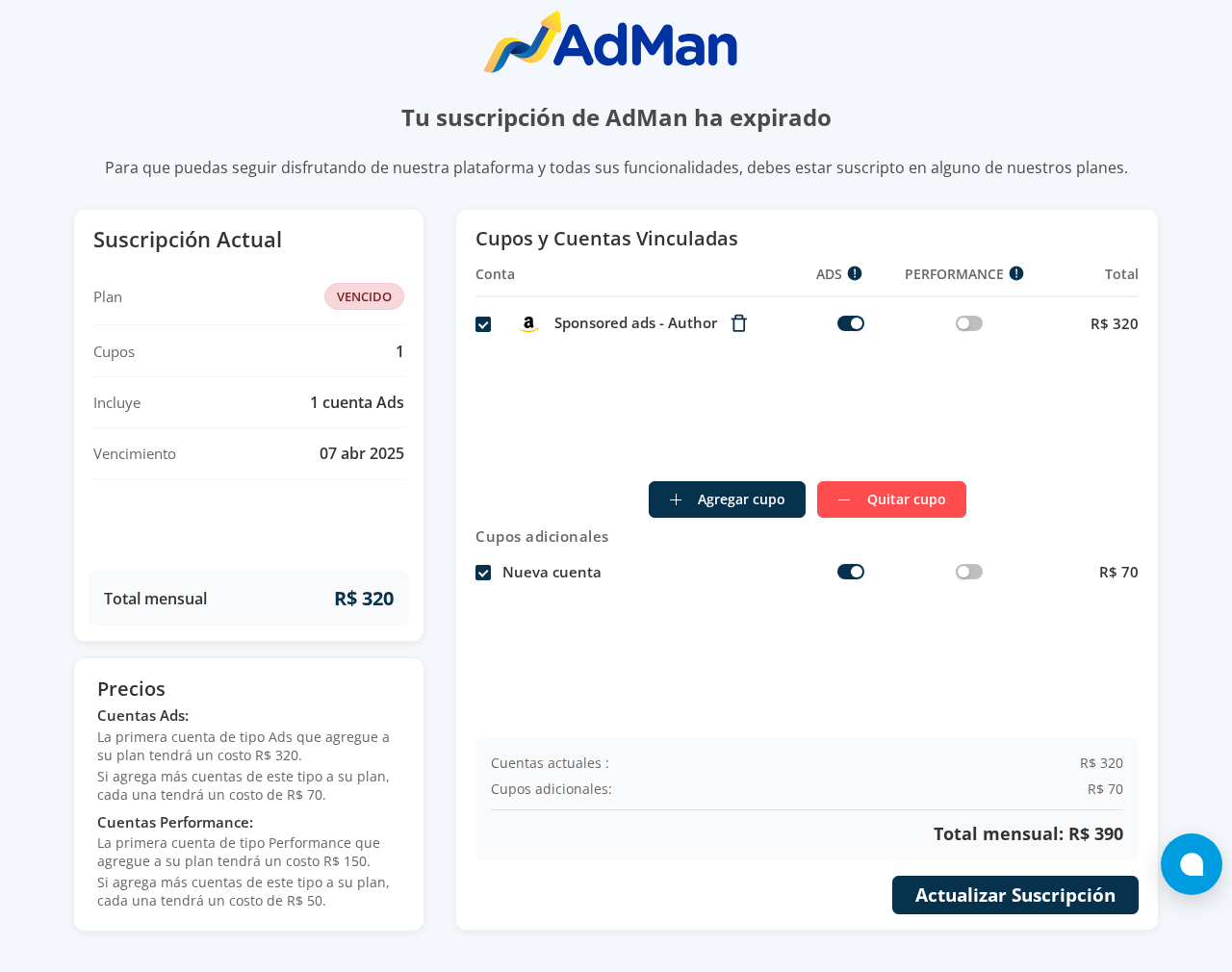Enable Performance toggle for Nueva cuenta
The width and height of the screenshot is (1232, 972).
(969, 572)
